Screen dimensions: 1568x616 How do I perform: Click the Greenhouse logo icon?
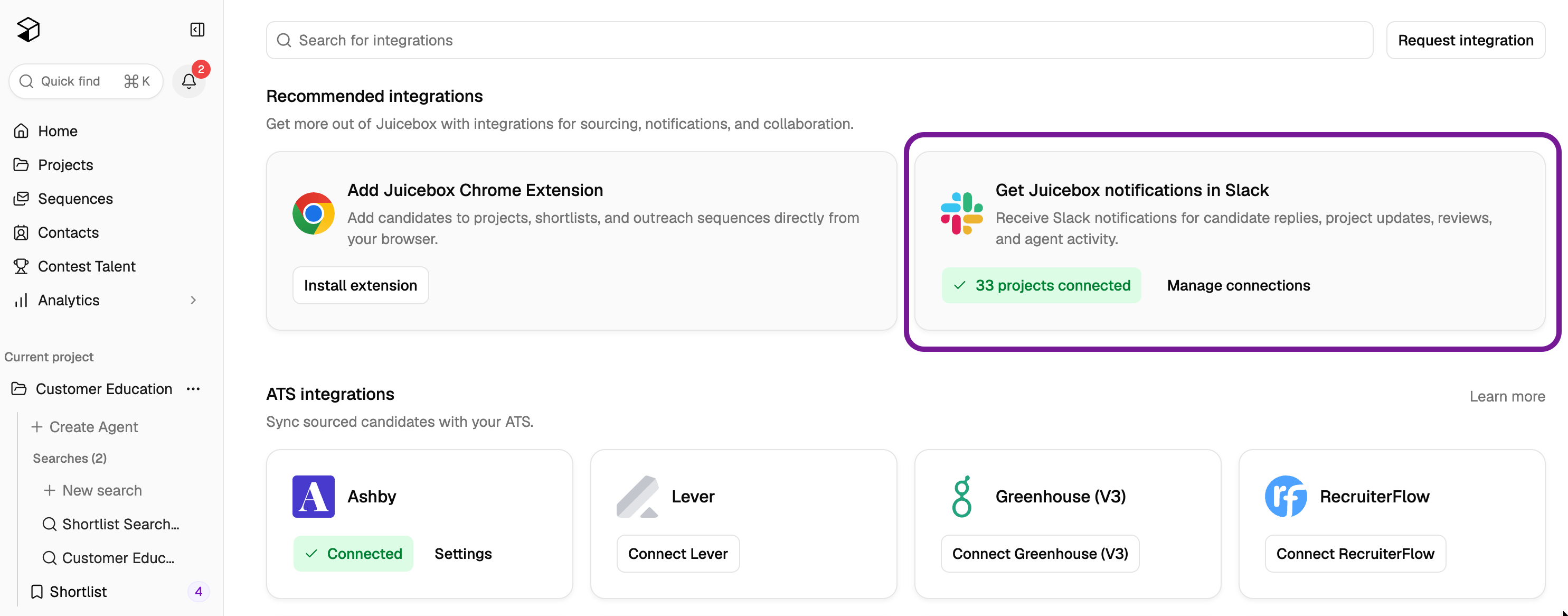961,496
